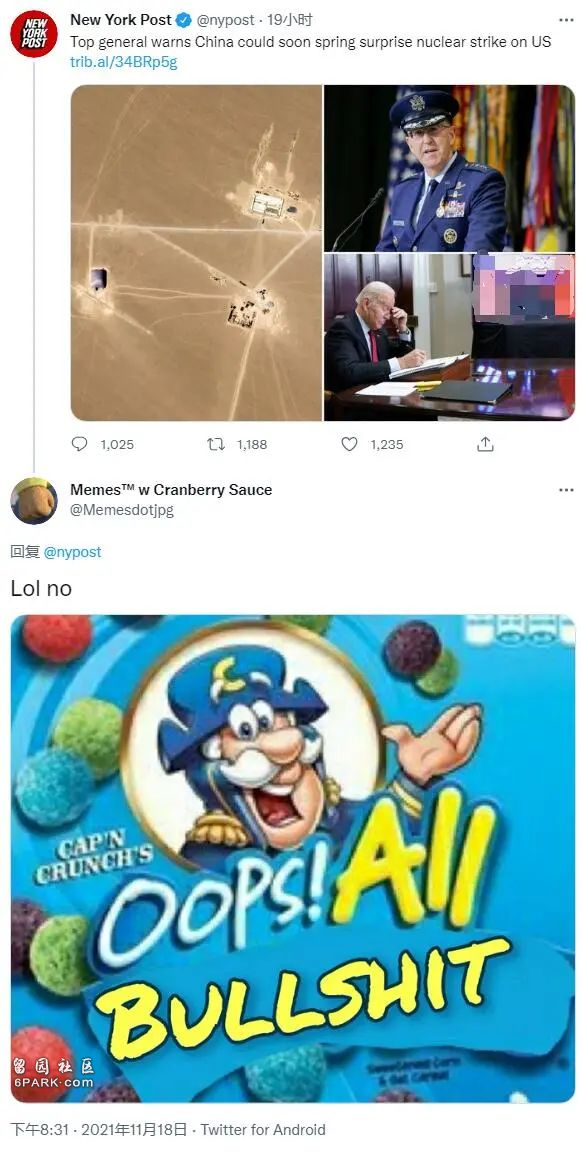The width and height of the screenshot is (582, 1155).
Task: Open the desert satellite image
Action: (x=196, y=253)
